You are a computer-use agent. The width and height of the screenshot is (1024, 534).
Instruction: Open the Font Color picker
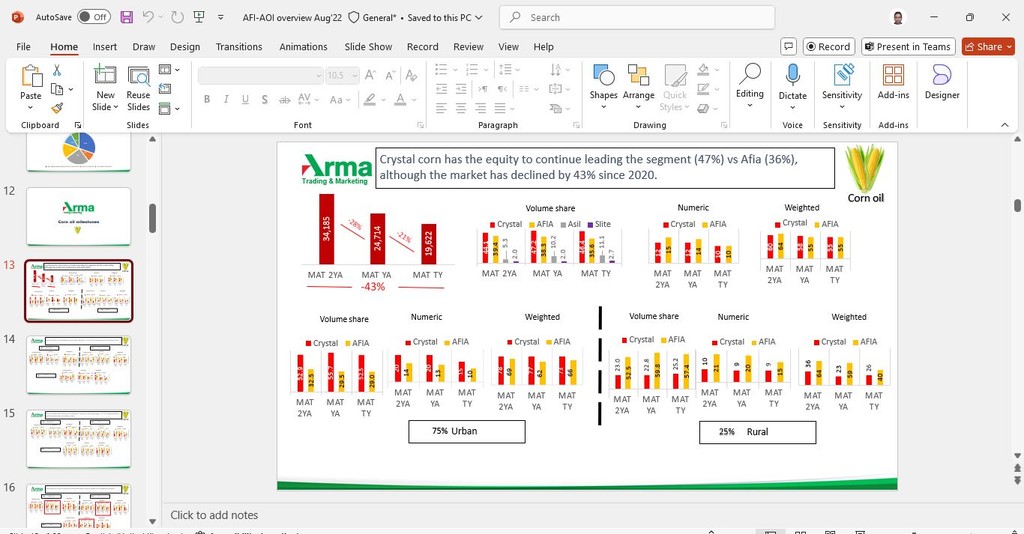click(400, 99)
